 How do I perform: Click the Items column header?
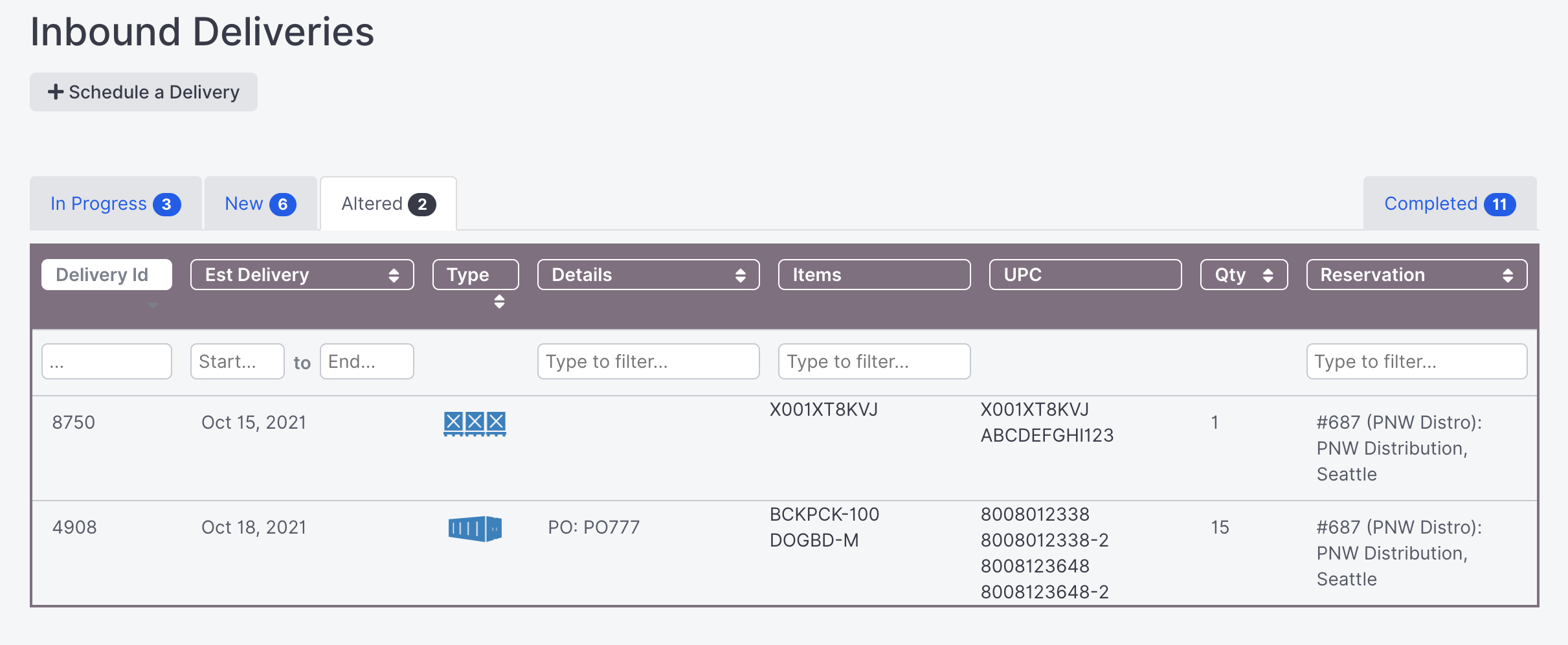[874, 275]
